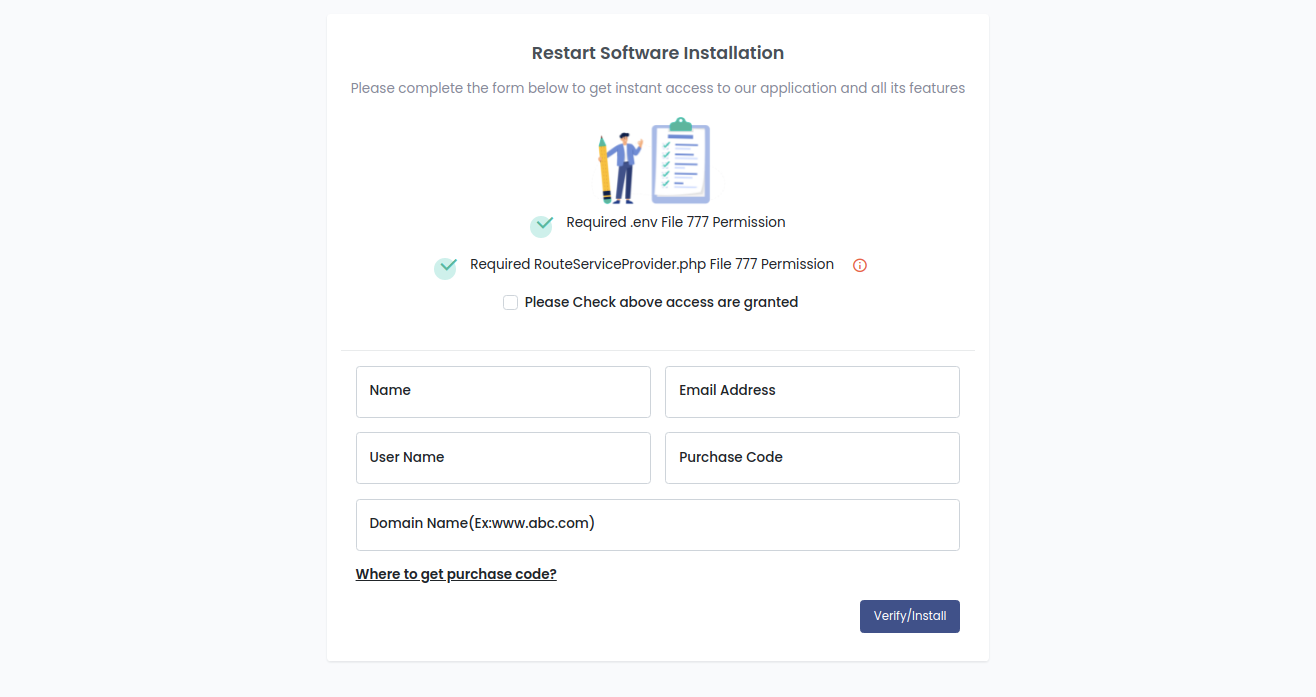Click 'Required RouteServiceProvider.php File 777 Permission' text
Screen dimensions: 1316x697
click(x=651, y=264)
